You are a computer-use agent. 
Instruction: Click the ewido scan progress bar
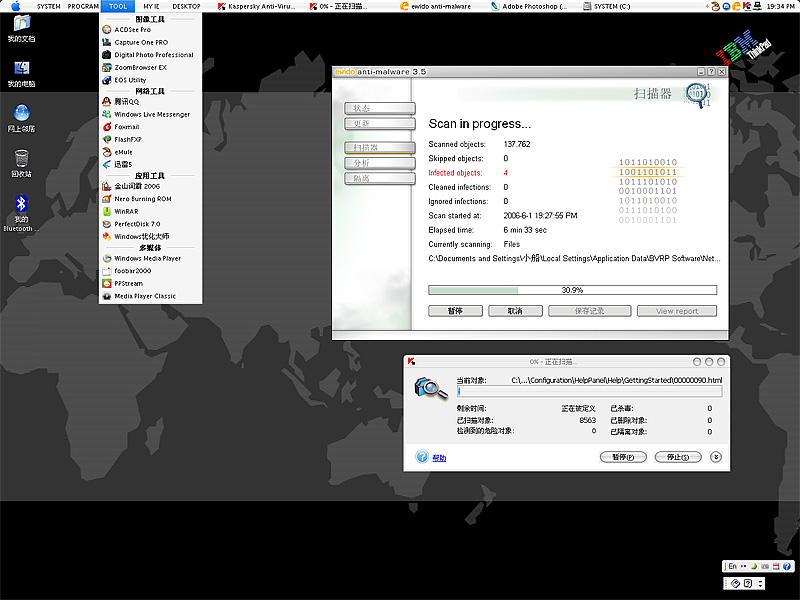pos(572,290)
